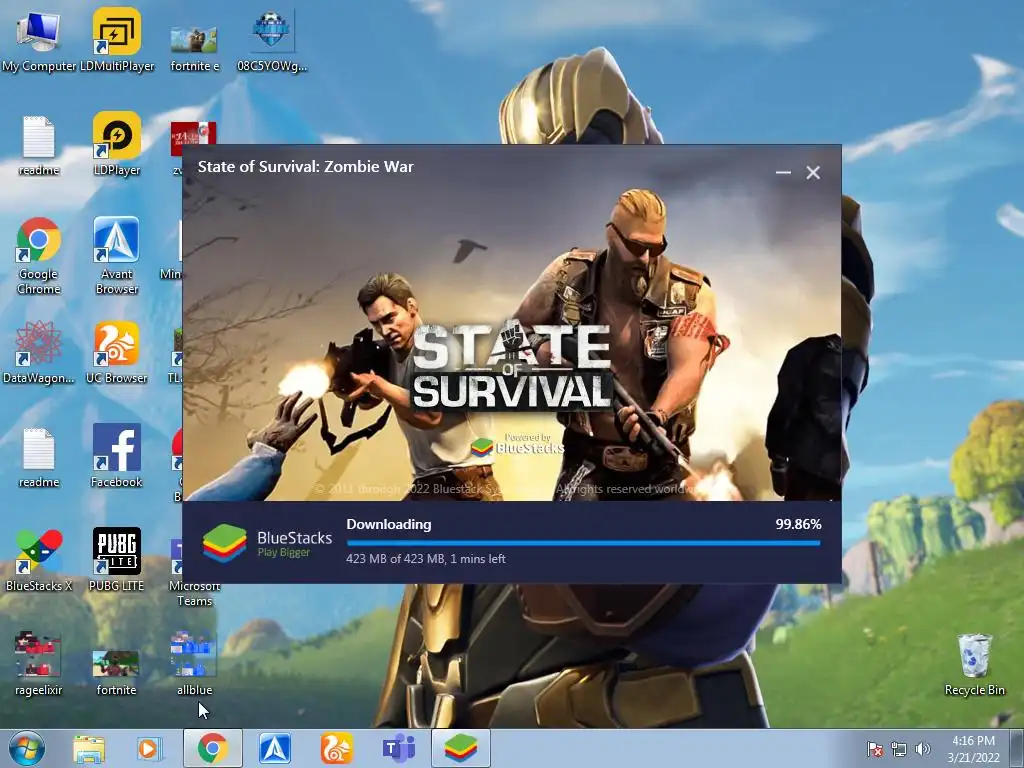Open UC Browser on the taskbar

(x=337, y=748)
